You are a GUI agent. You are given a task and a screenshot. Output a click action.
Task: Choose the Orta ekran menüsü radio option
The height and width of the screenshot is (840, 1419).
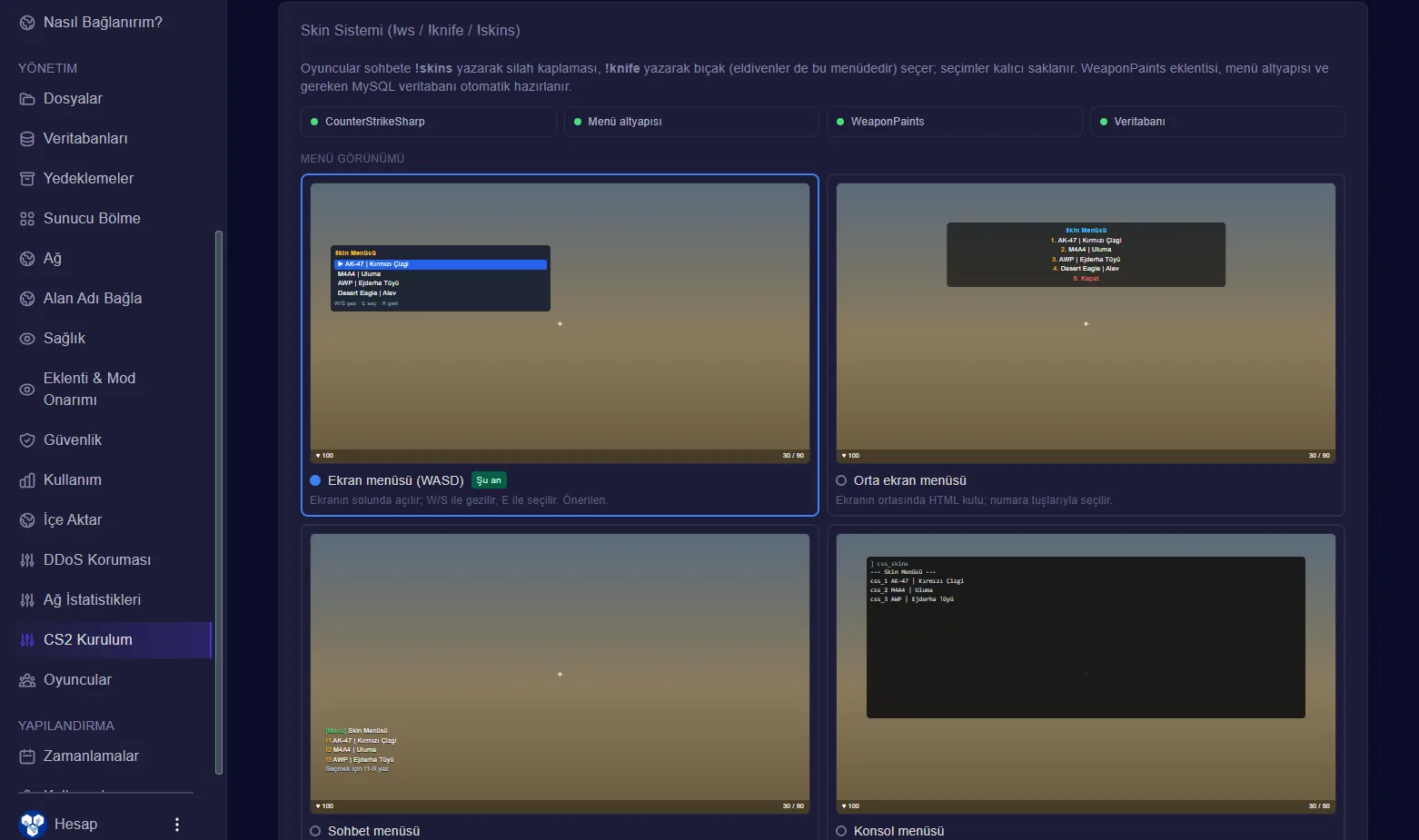click(841, 480)
